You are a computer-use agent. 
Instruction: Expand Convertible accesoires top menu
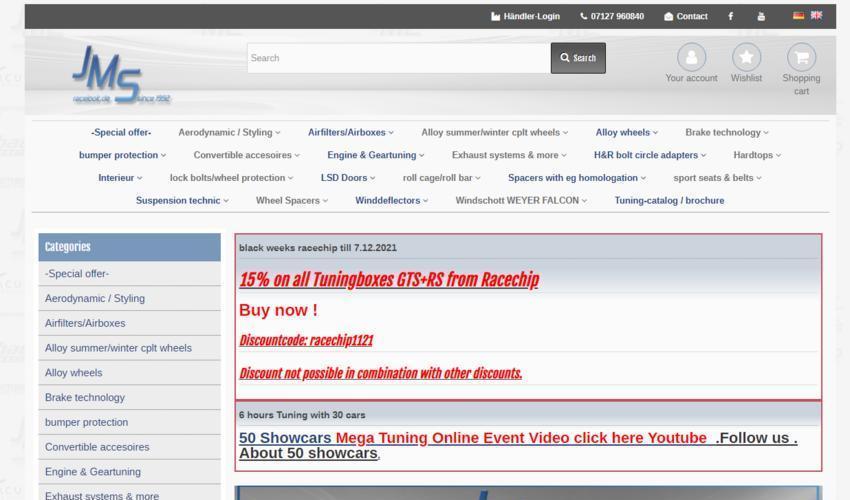click(247, 155)
